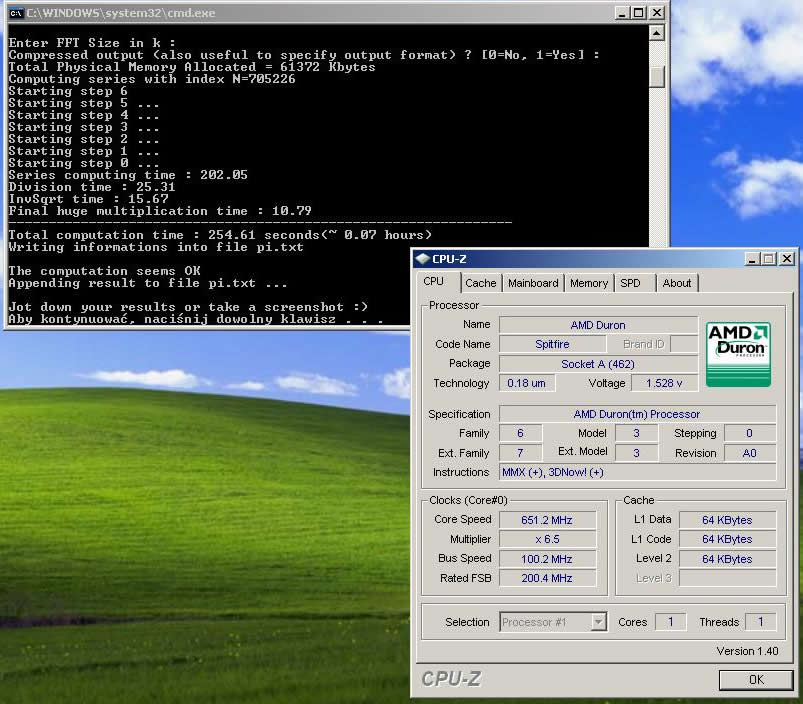Click the L1 Data '64 KBytes' value
Image resolution: width=803 pixels, height=704 pixels.
tap(727, 520)
